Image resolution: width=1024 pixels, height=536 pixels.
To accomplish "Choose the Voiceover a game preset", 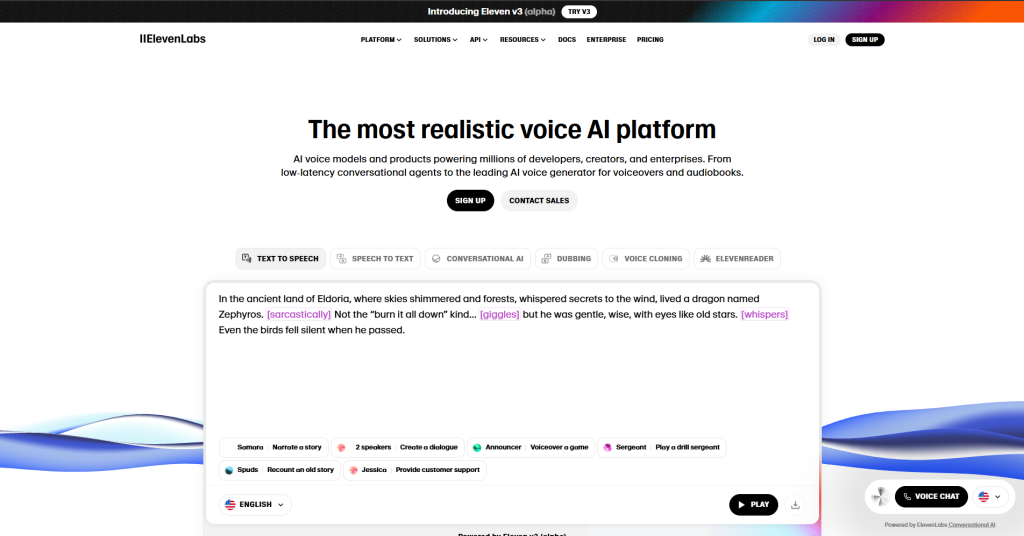I will (x=531, y=448).
